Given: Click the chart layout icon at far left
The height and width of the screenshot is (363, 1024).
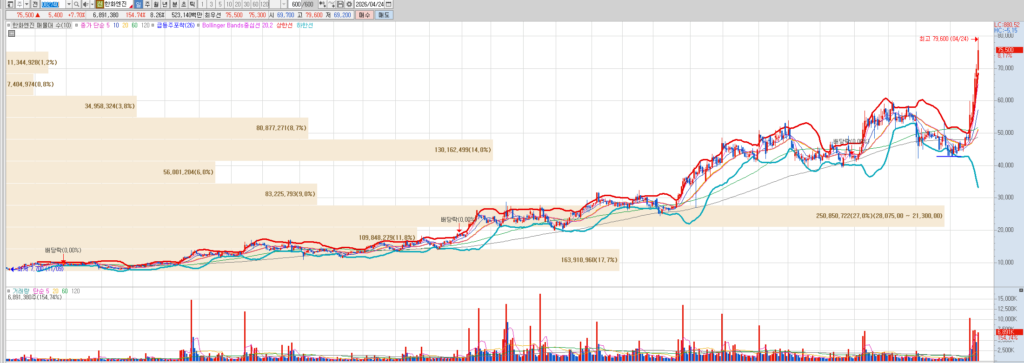Looking at the screenshot, I should point(10,4).
